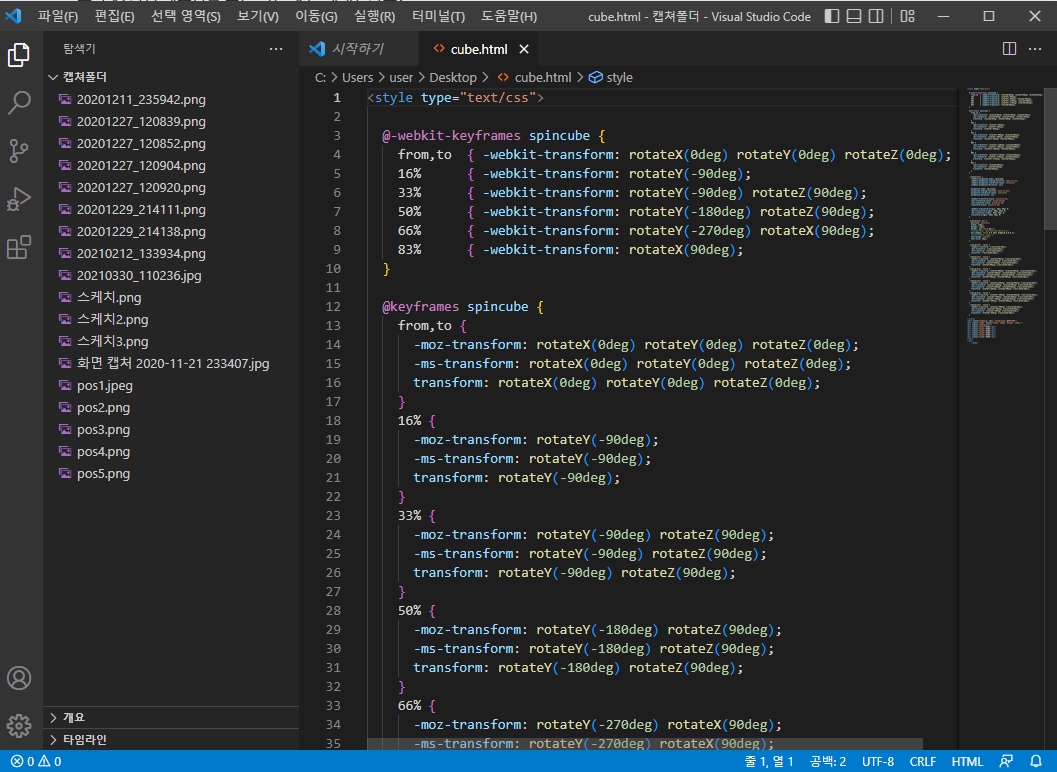
Task: Toggle the bottom panel layout button
Action: tap(854, 16)
